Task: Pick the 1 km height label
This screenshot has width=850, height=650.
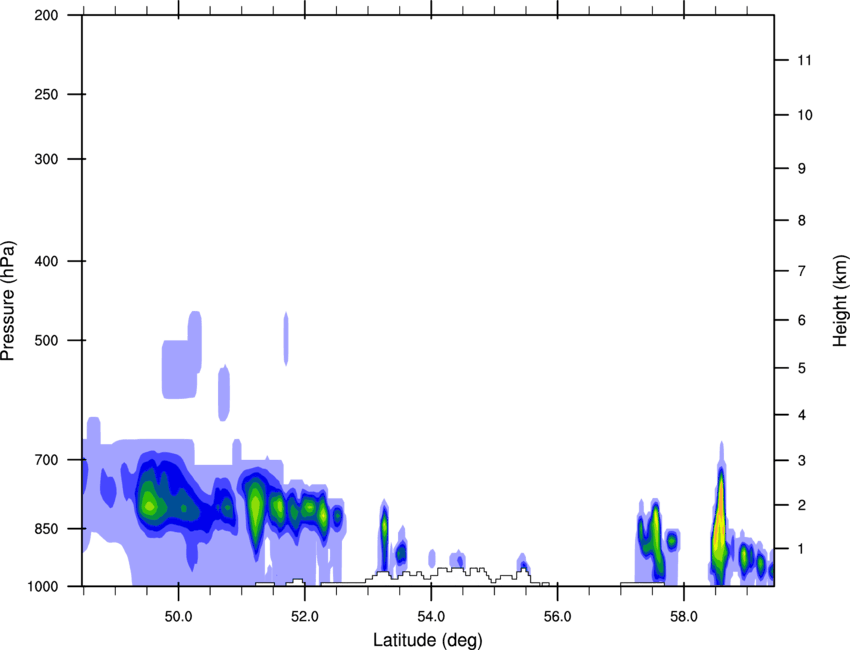Action: click(x=802, y=549)
